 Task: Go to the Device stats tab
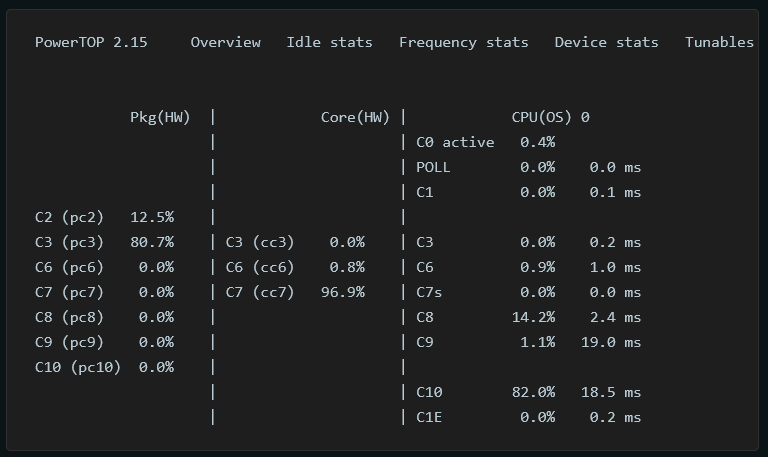(606, 43)
